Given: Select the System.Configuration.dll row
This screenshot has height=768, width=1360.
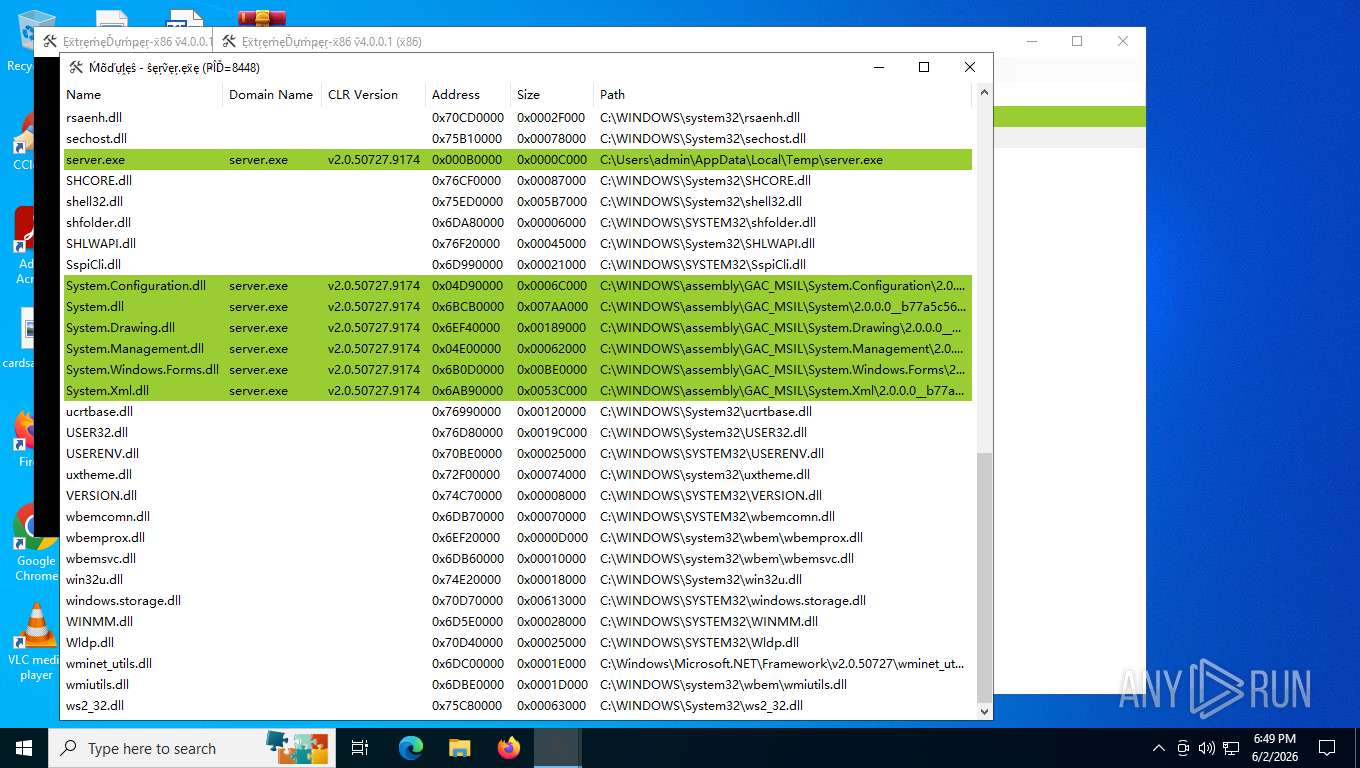Looking at the screenshot, I should pos(517,286).
